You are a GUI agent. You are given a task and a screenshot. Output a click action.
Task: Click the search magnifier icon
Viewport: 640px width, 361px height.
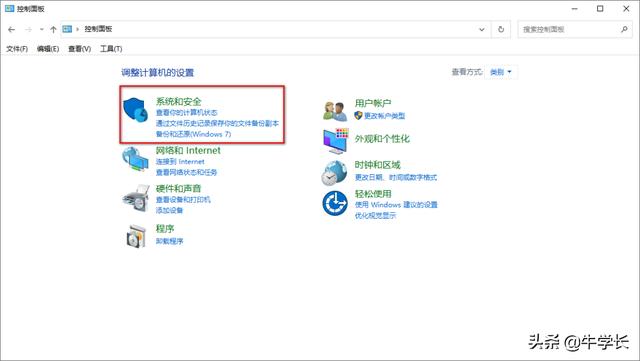[624, 29]
